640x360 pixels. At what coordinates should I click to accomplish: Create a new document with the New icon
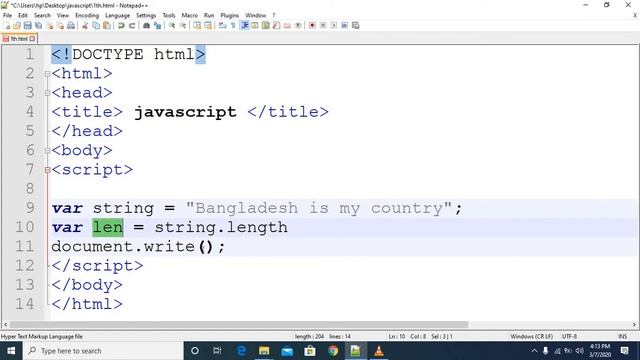tap(7, 26)
